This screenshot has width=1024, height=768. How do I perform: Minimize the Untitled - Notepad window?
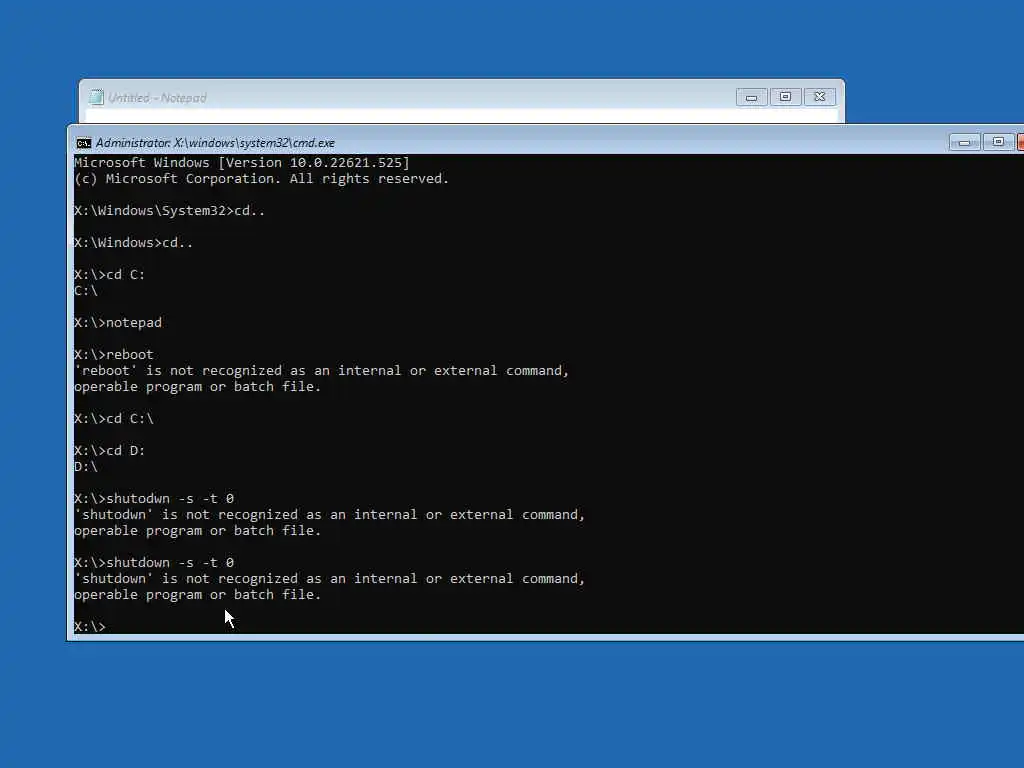pos(752,97)
